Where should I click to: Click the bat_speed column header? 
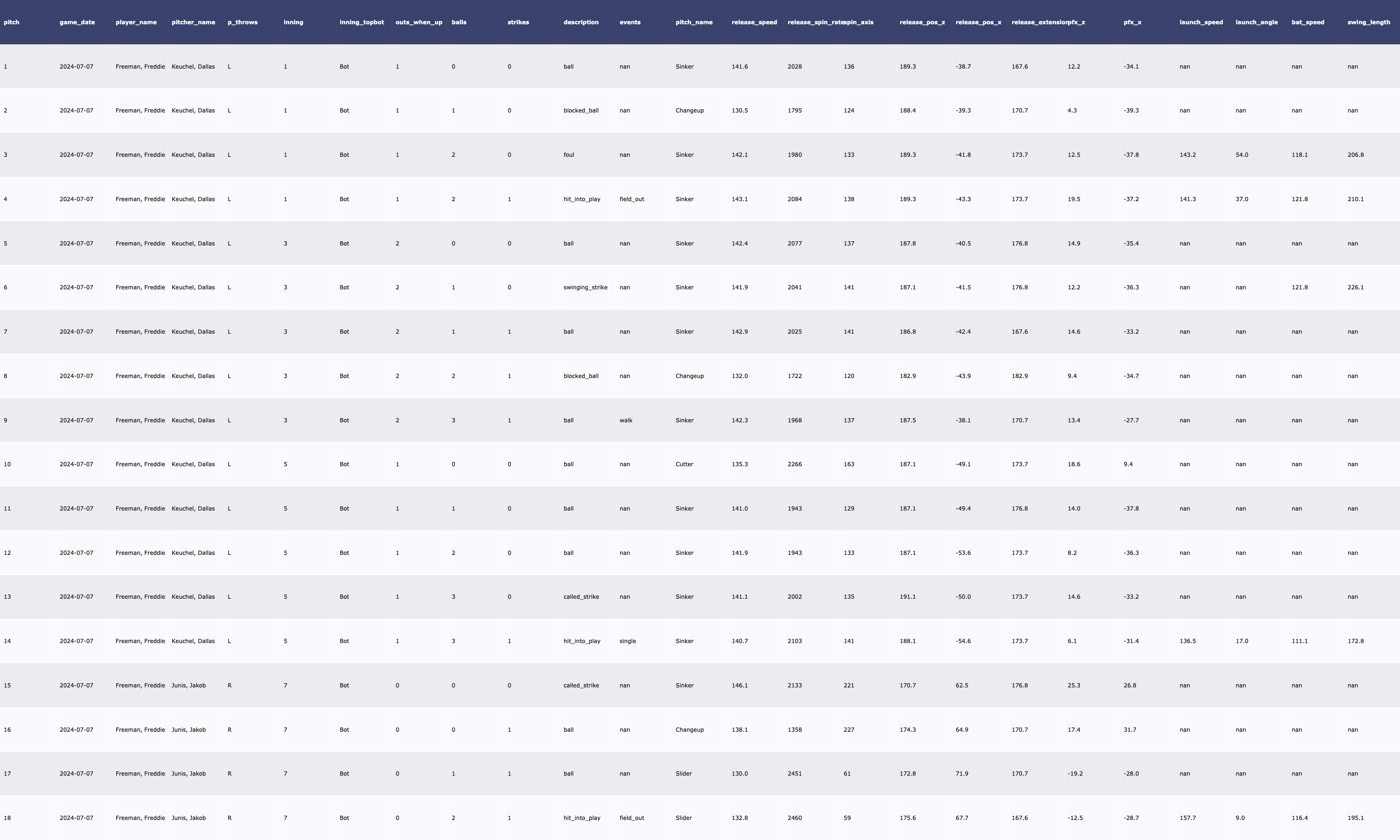coord(1308,23)
